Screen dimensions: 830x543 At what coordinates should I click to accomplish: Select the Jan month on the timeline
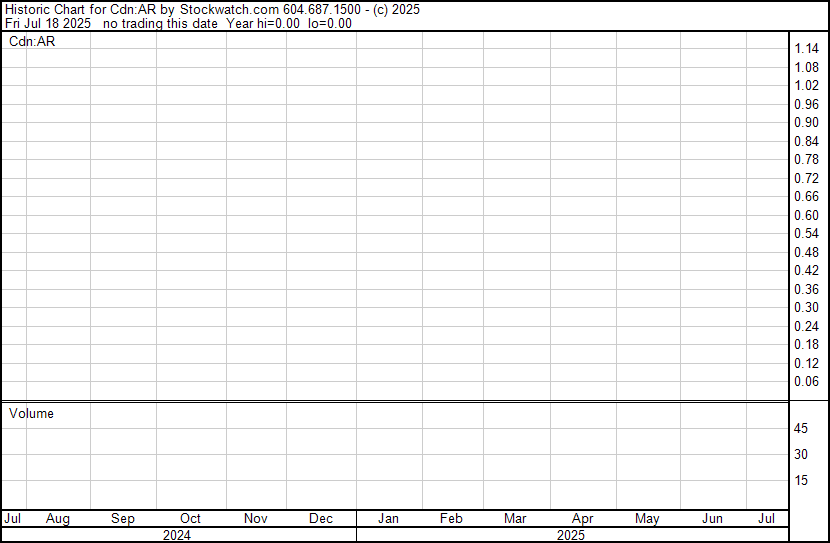point(388,519)
